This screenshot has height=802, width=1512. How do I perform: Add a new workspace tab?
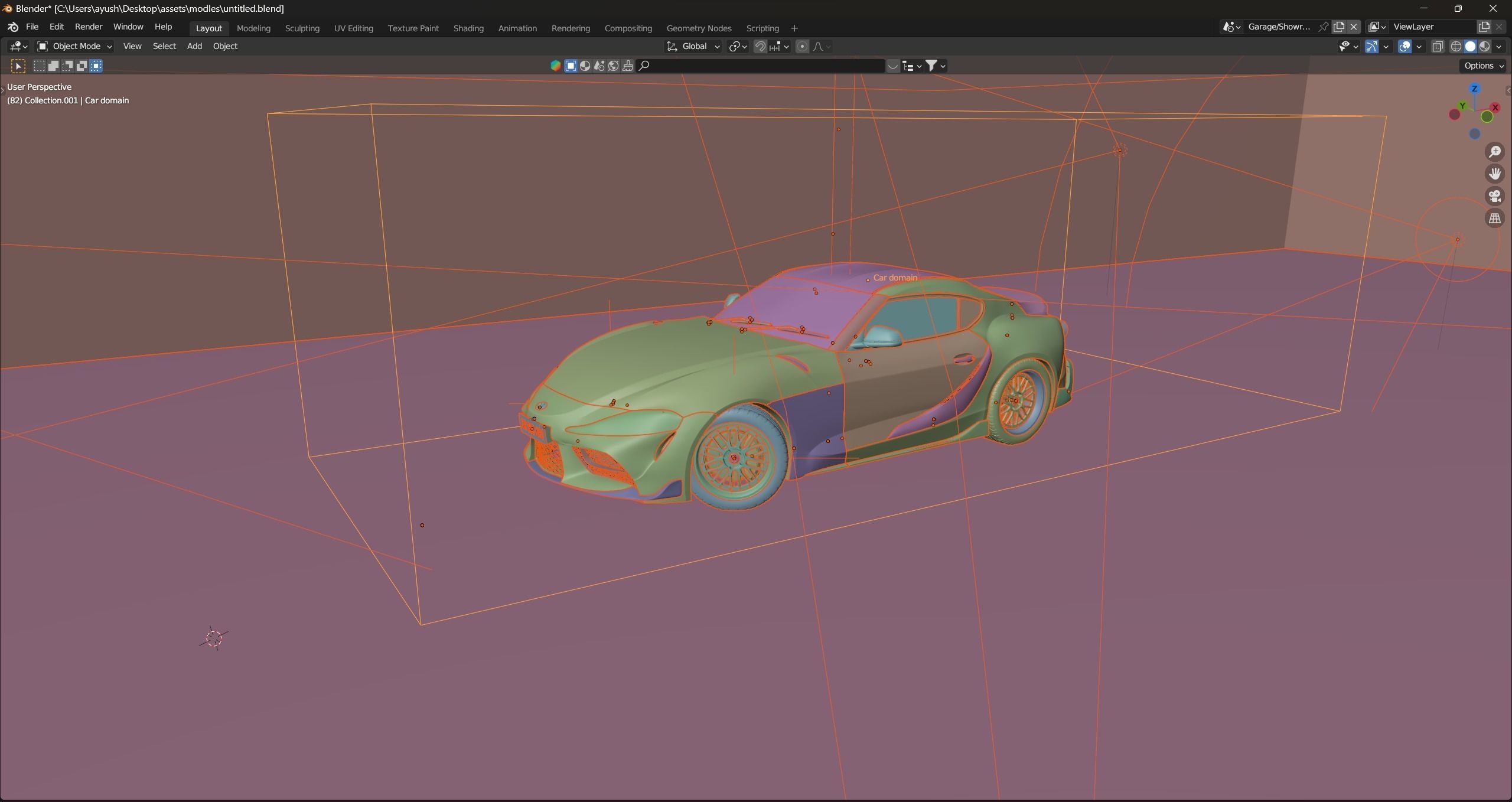click(794, 28)
